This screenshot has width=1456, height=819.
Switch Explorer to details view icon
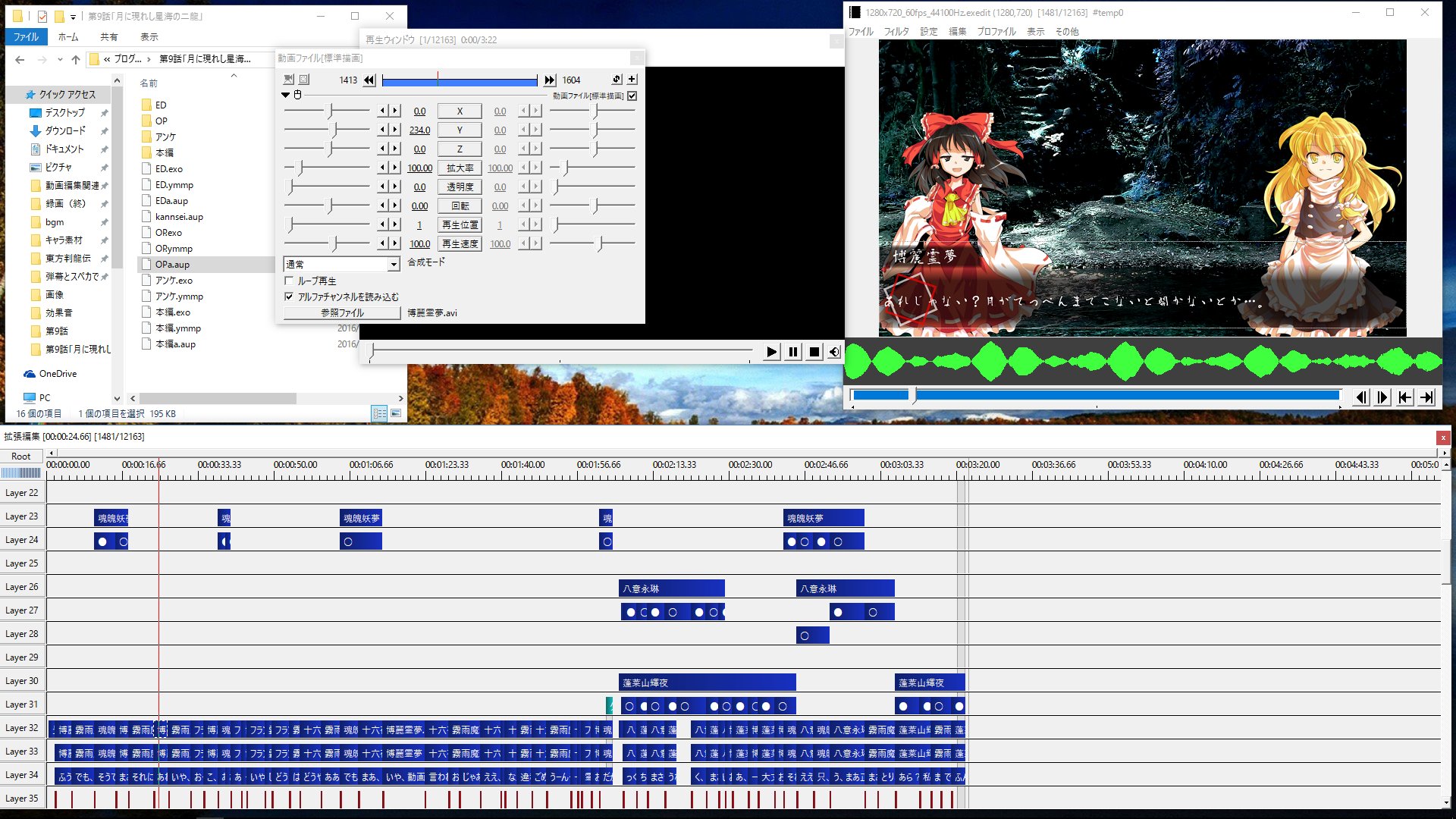click(x=379, y=413)
